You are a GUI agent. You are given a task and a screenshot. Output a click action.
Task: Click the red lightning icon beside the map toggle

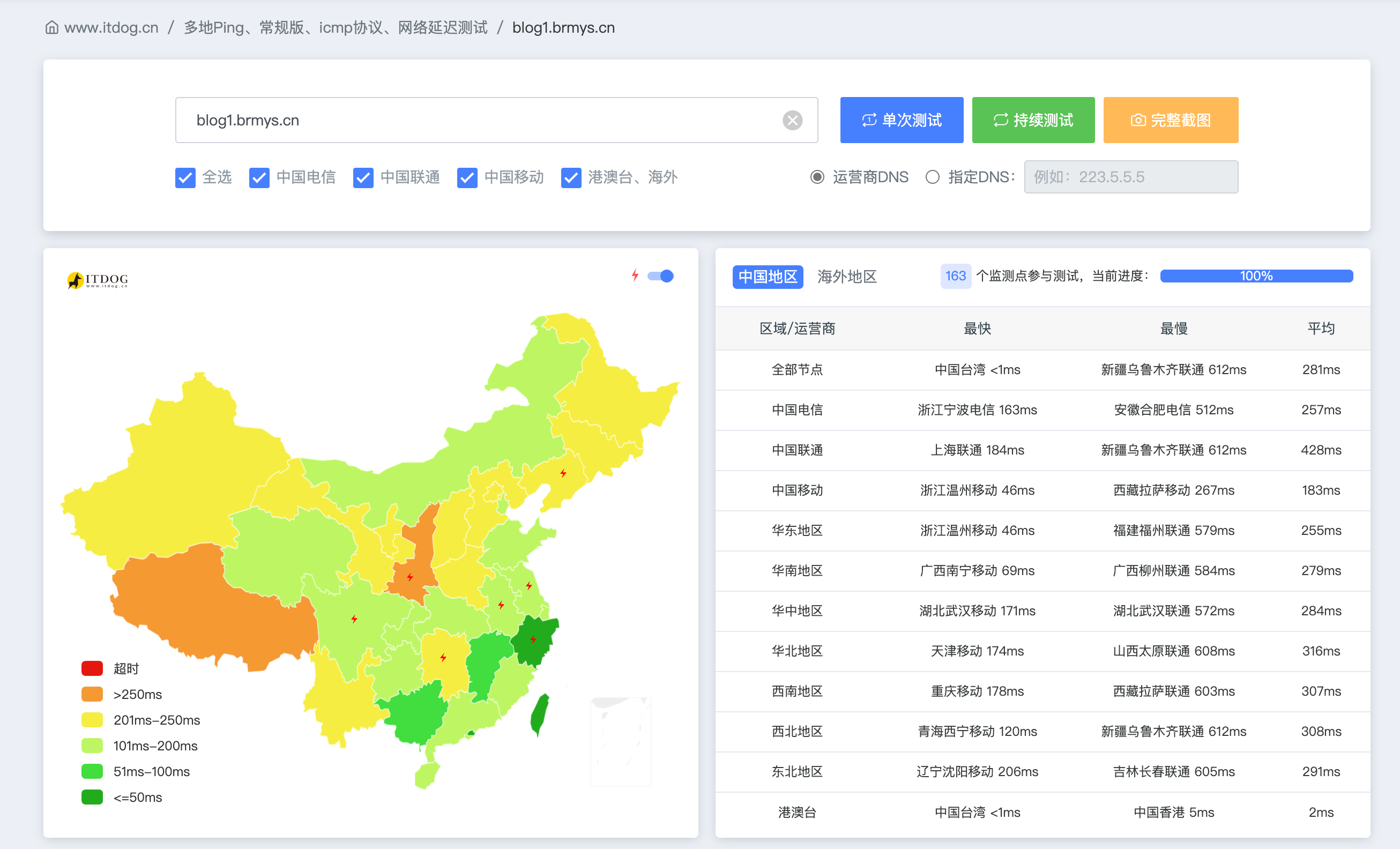[x=635, y=275]
